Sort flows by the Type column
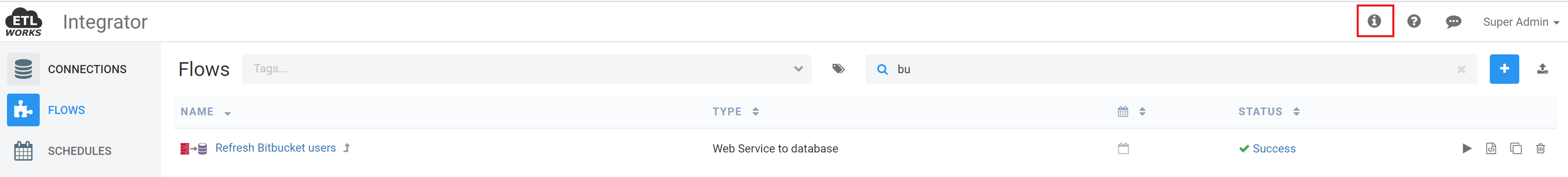The height and width of the screenshot is (177, 1568). (727, 112)
